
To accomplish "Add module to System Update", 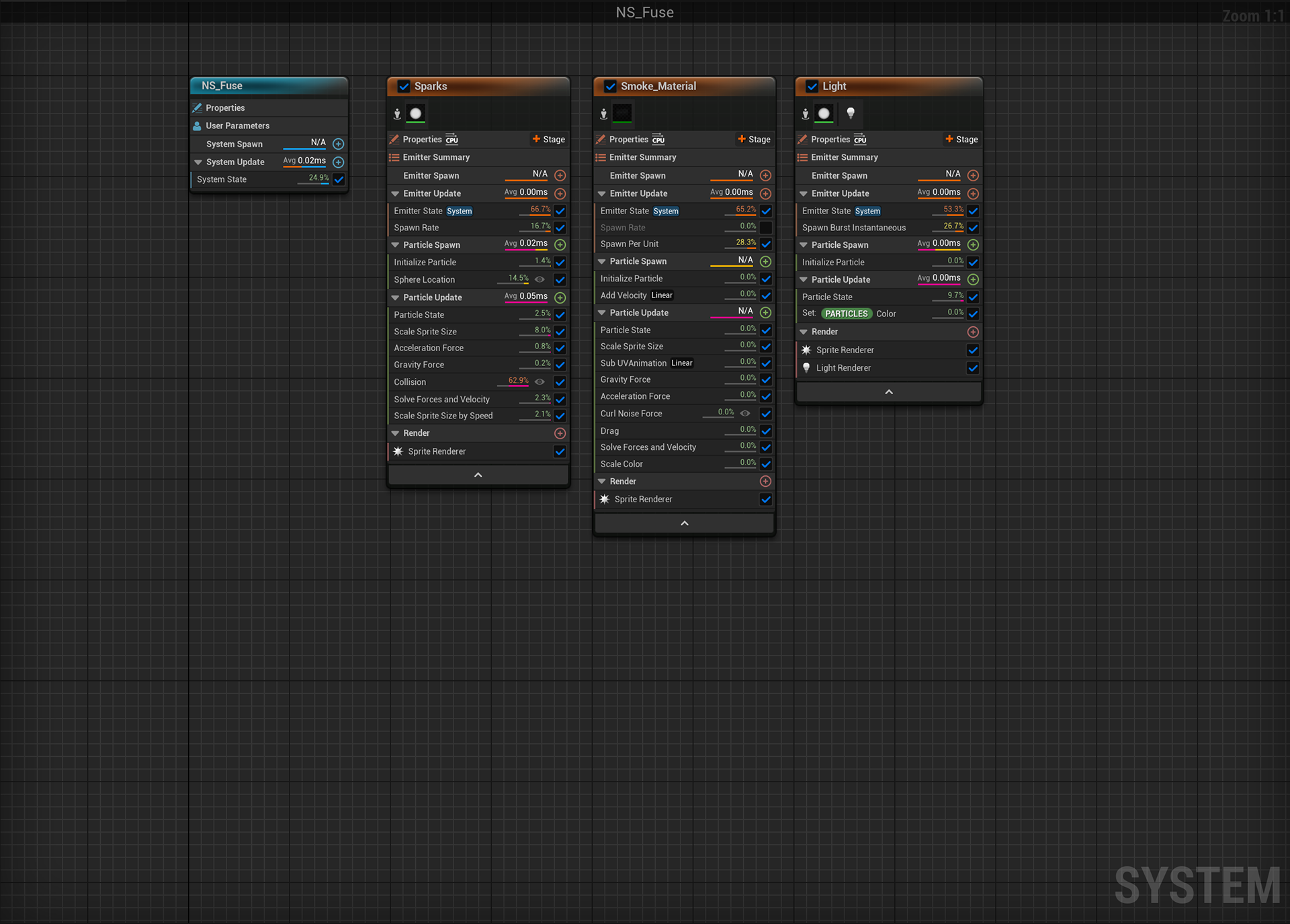I will (x=339, y=162).
